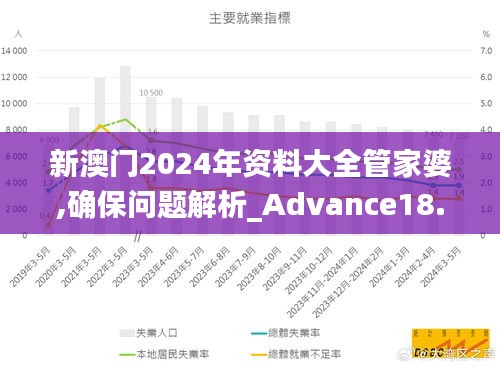Screen dimensions: 500x366
Task: Click the chart title 主要就業指標
Action: tap(250, 18)
